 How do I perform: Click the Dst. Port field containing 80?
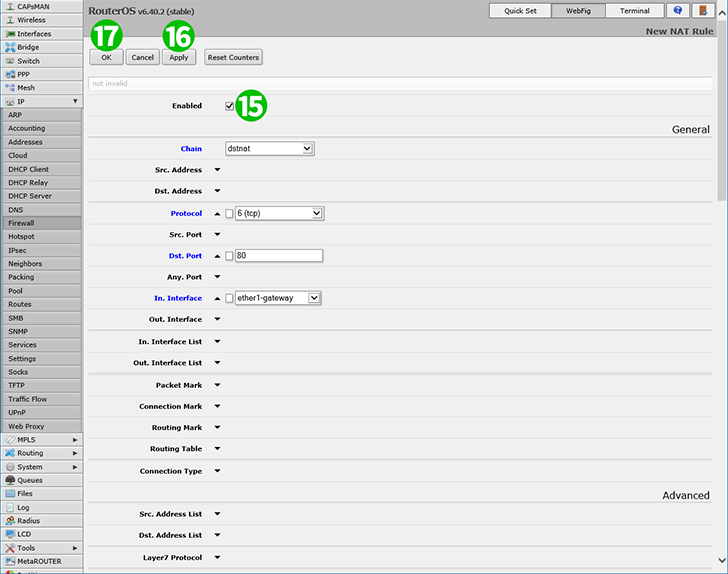click(x=279, y=255)
